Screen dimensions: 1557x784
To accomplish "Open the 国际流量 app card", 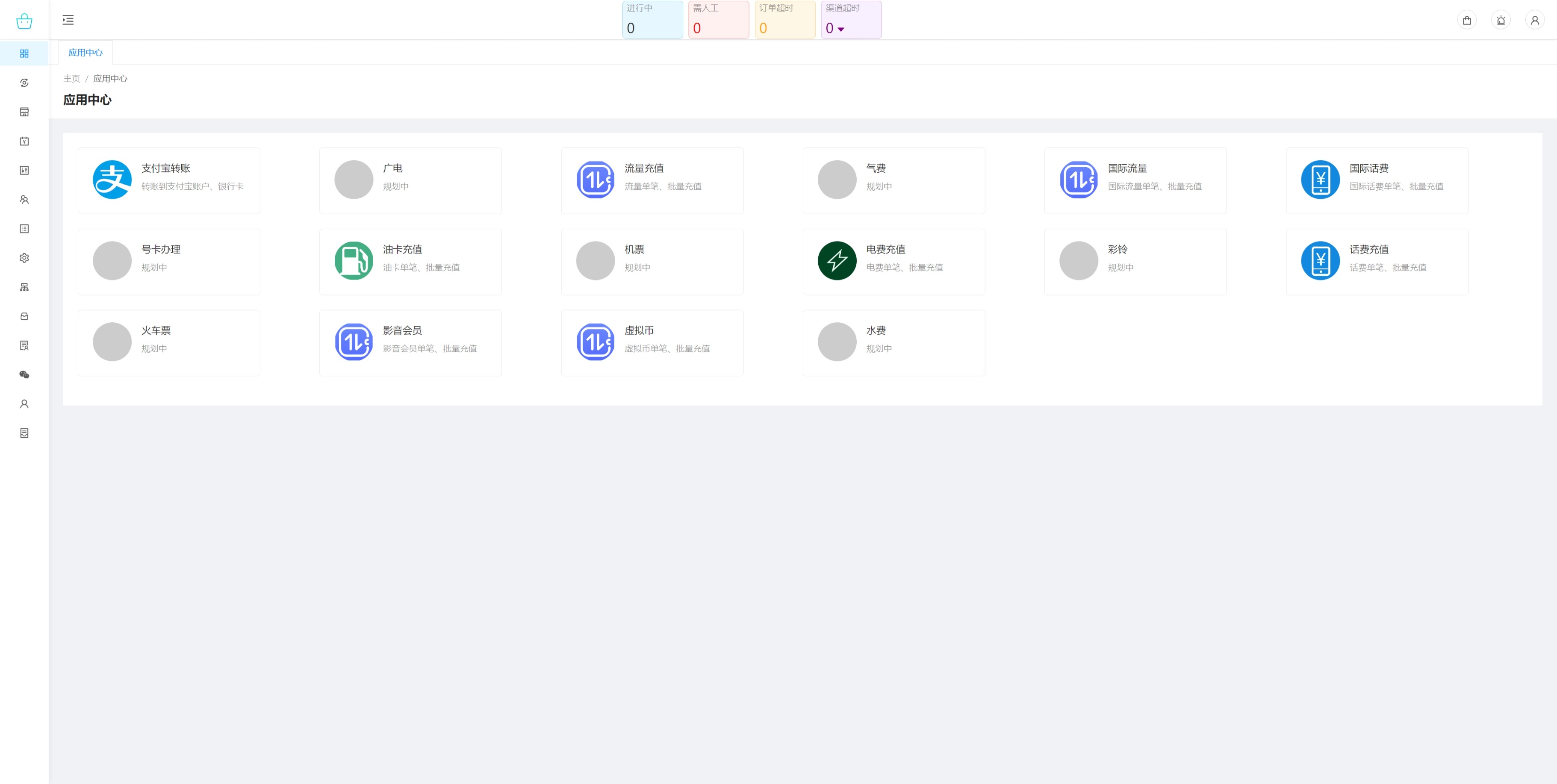I will point(1135,180).
